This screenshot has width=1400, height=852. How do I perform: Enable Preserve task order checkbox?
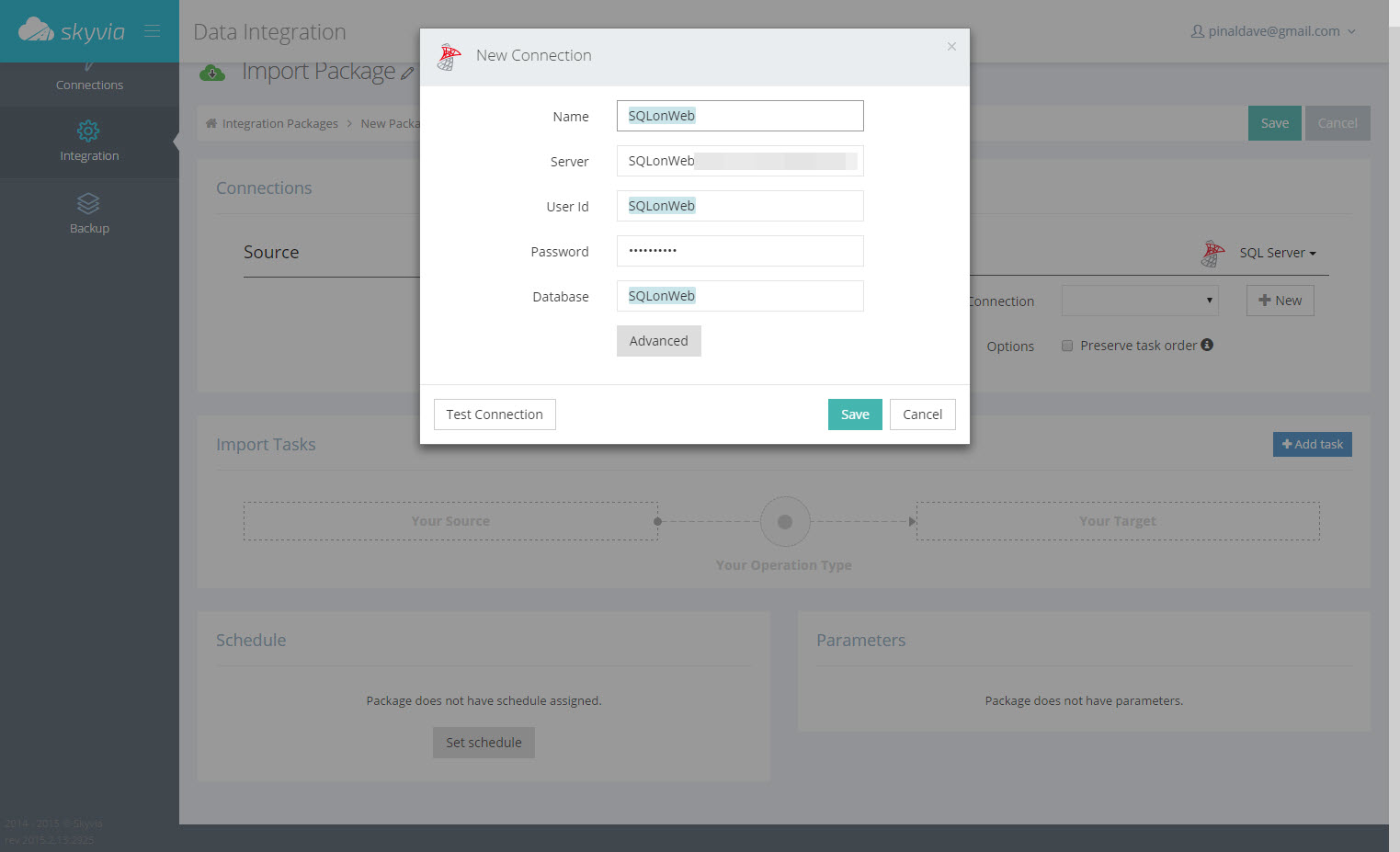point(1067,346)
